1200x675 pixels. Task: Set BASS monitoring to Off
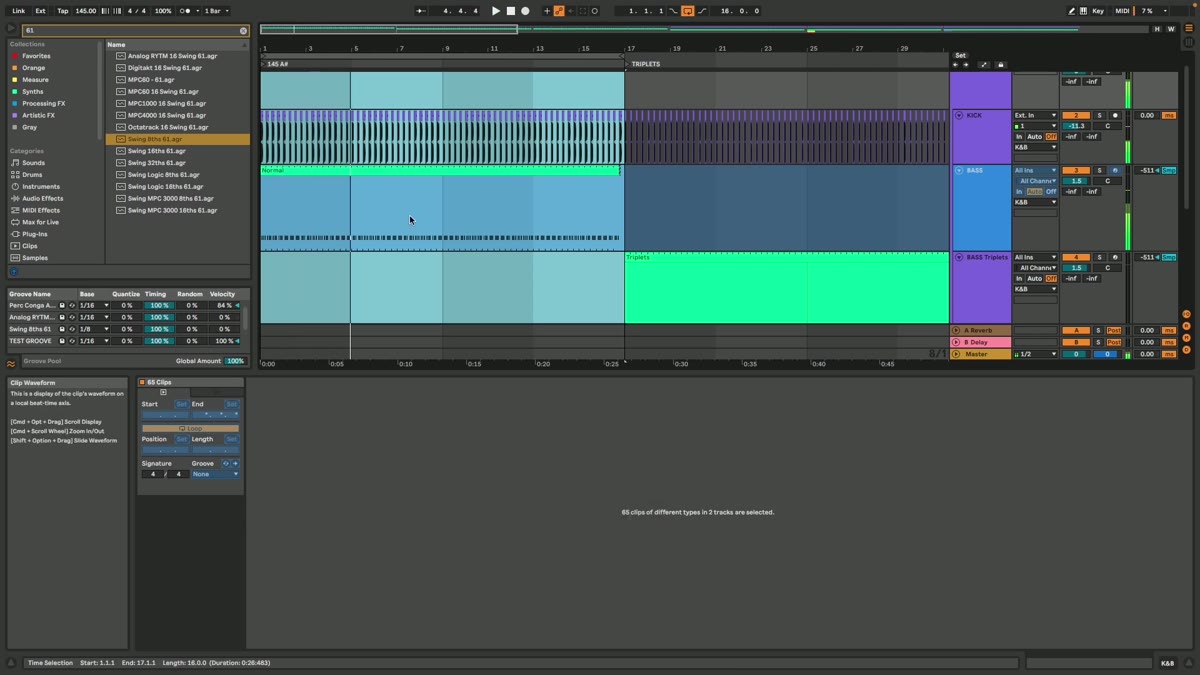(x=1051, y=192)
